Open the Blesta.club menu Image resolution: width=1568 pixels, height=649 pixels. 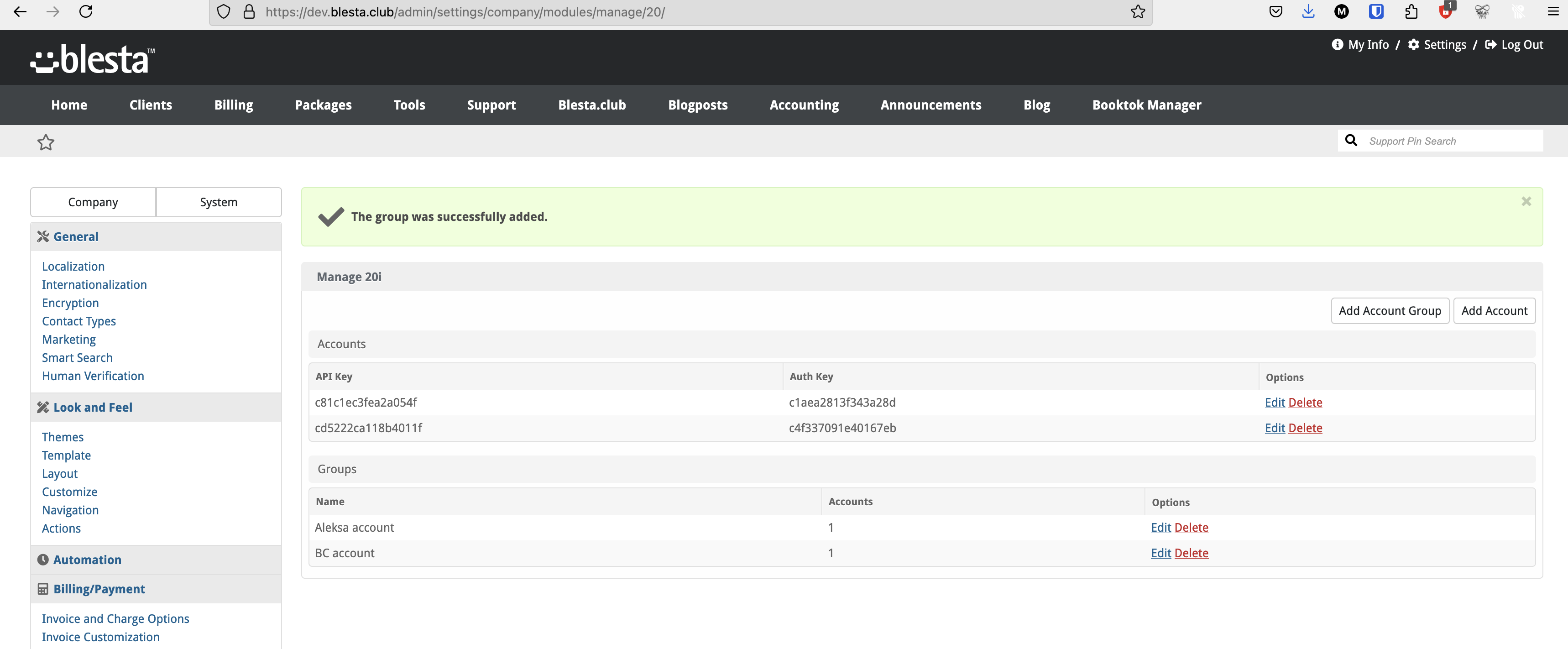[592, 105]
